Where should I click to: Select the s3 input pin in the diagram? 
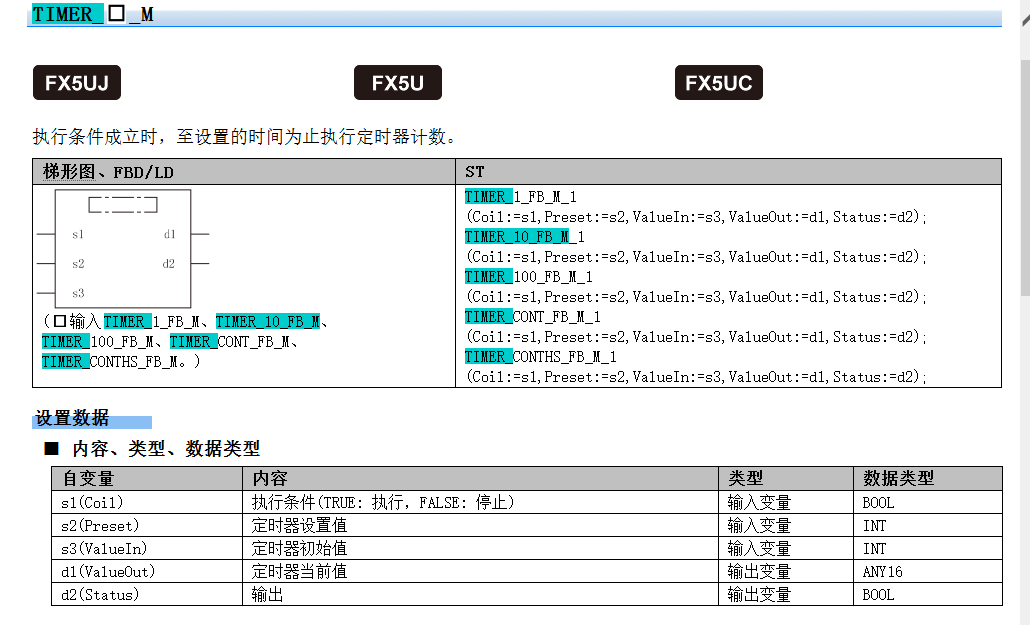click(x=78, y=293)
